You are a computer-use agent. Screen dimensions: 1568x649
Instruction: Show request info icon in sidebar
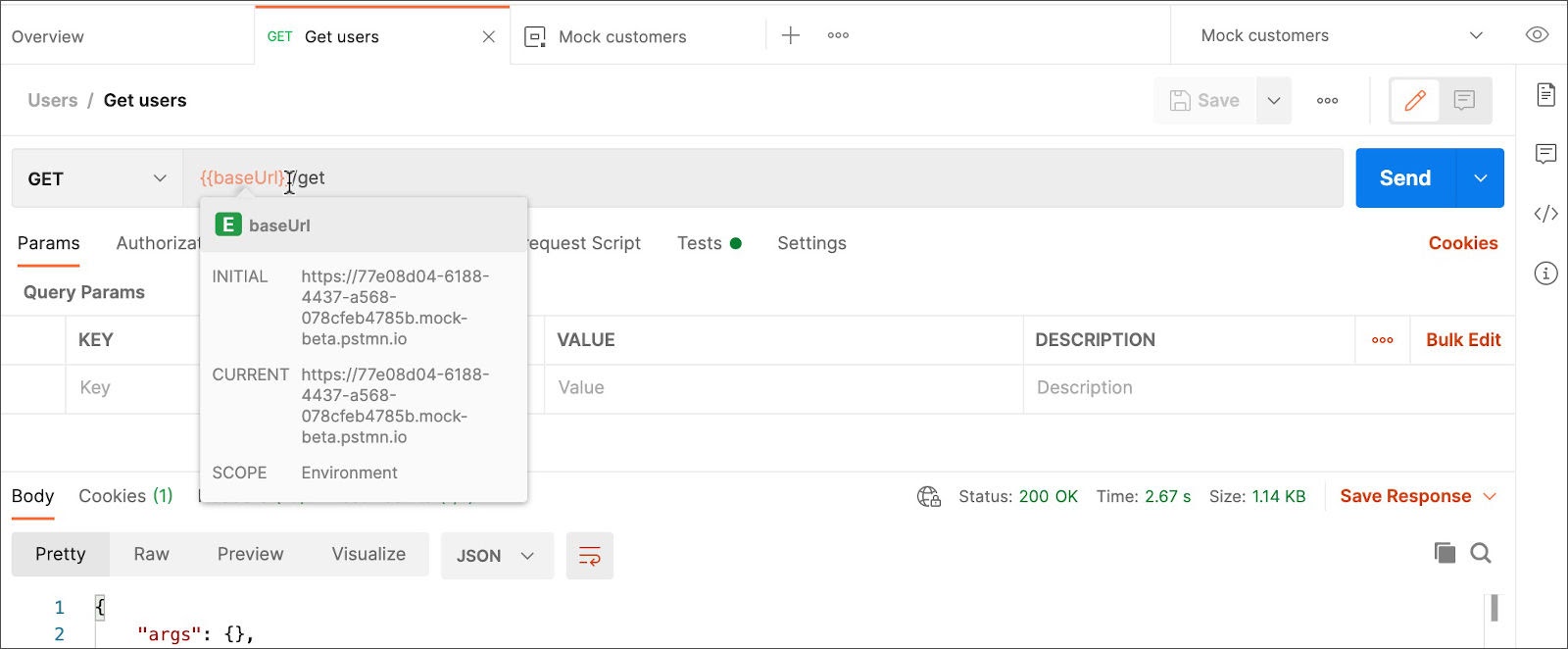click(1545, 274)
